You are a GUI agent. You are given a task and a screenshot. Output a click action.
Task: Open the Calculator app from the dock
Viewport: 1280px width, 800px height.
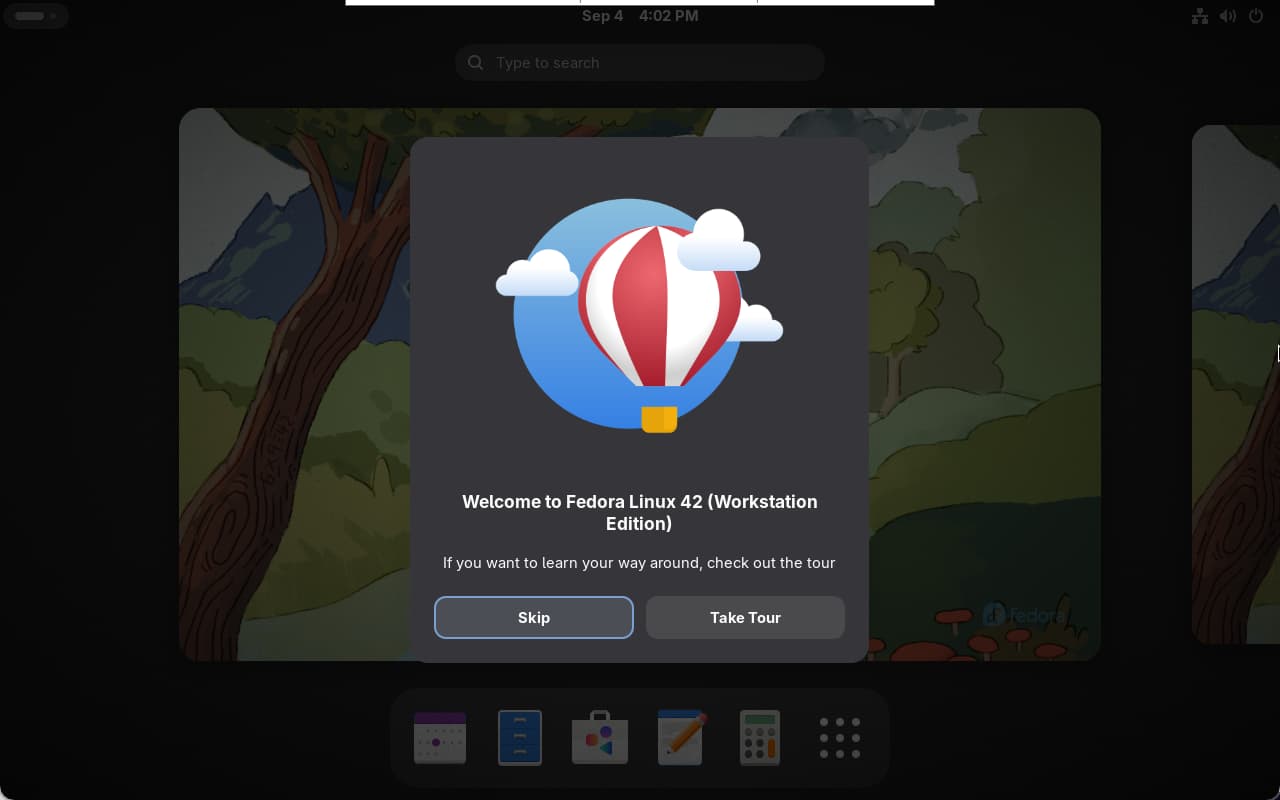point(760,738)
